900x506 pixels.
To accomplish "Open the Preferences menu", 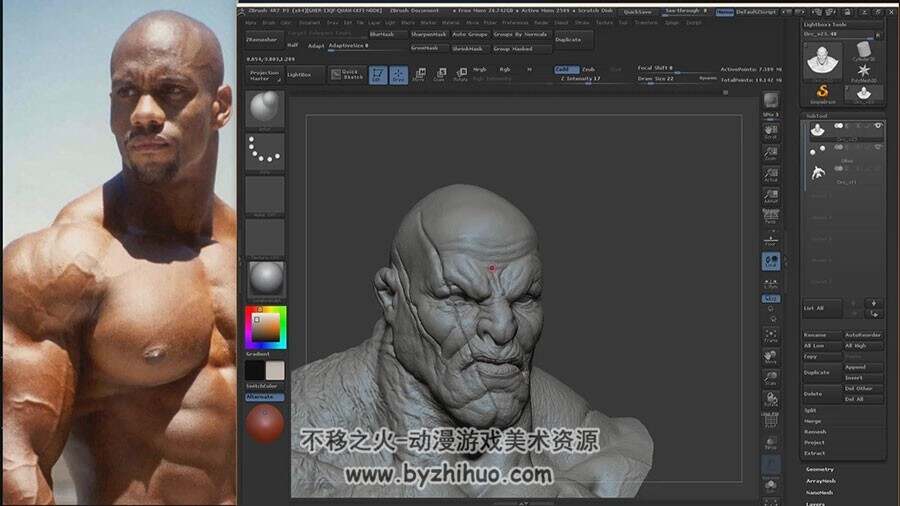I will (515, 23).
